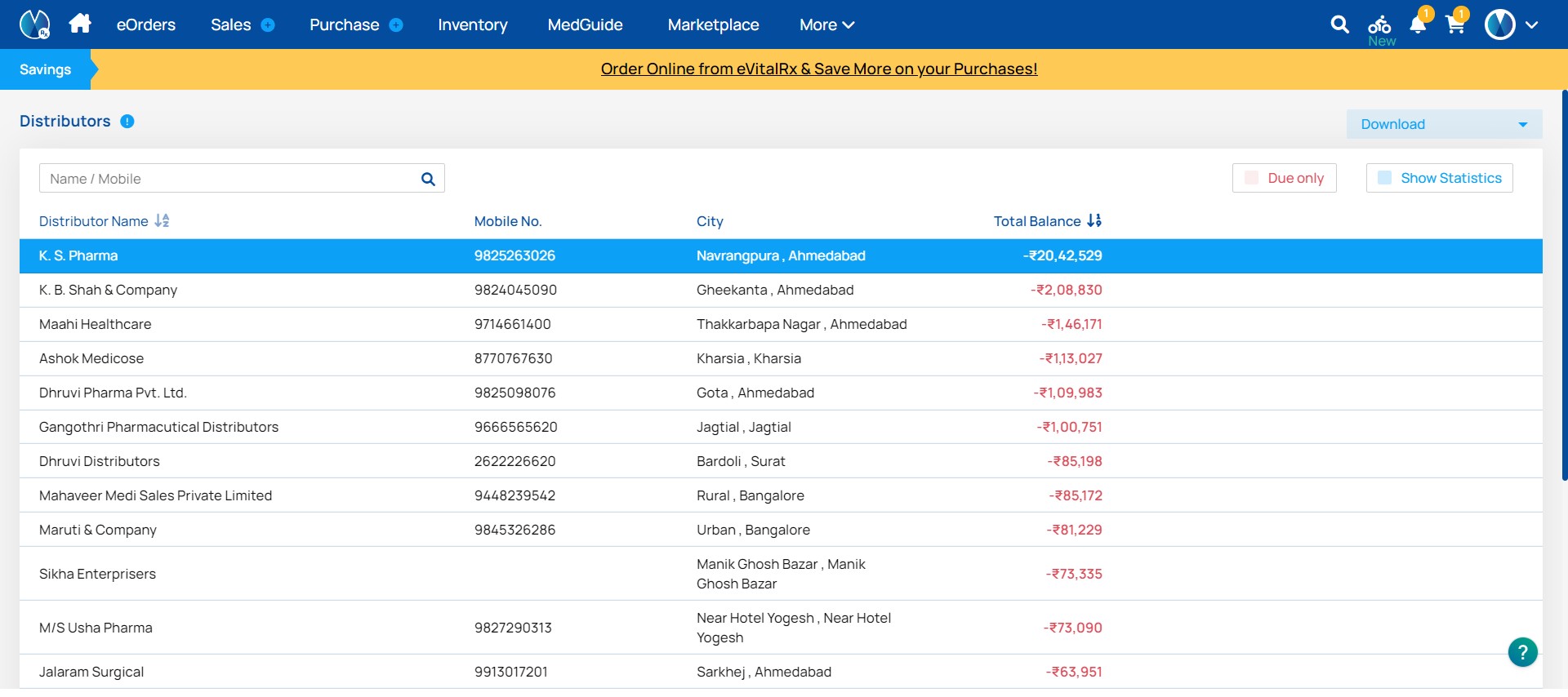Click balance -₹85,172
Screen dimensions: 1568x697
coord(1076,495)
